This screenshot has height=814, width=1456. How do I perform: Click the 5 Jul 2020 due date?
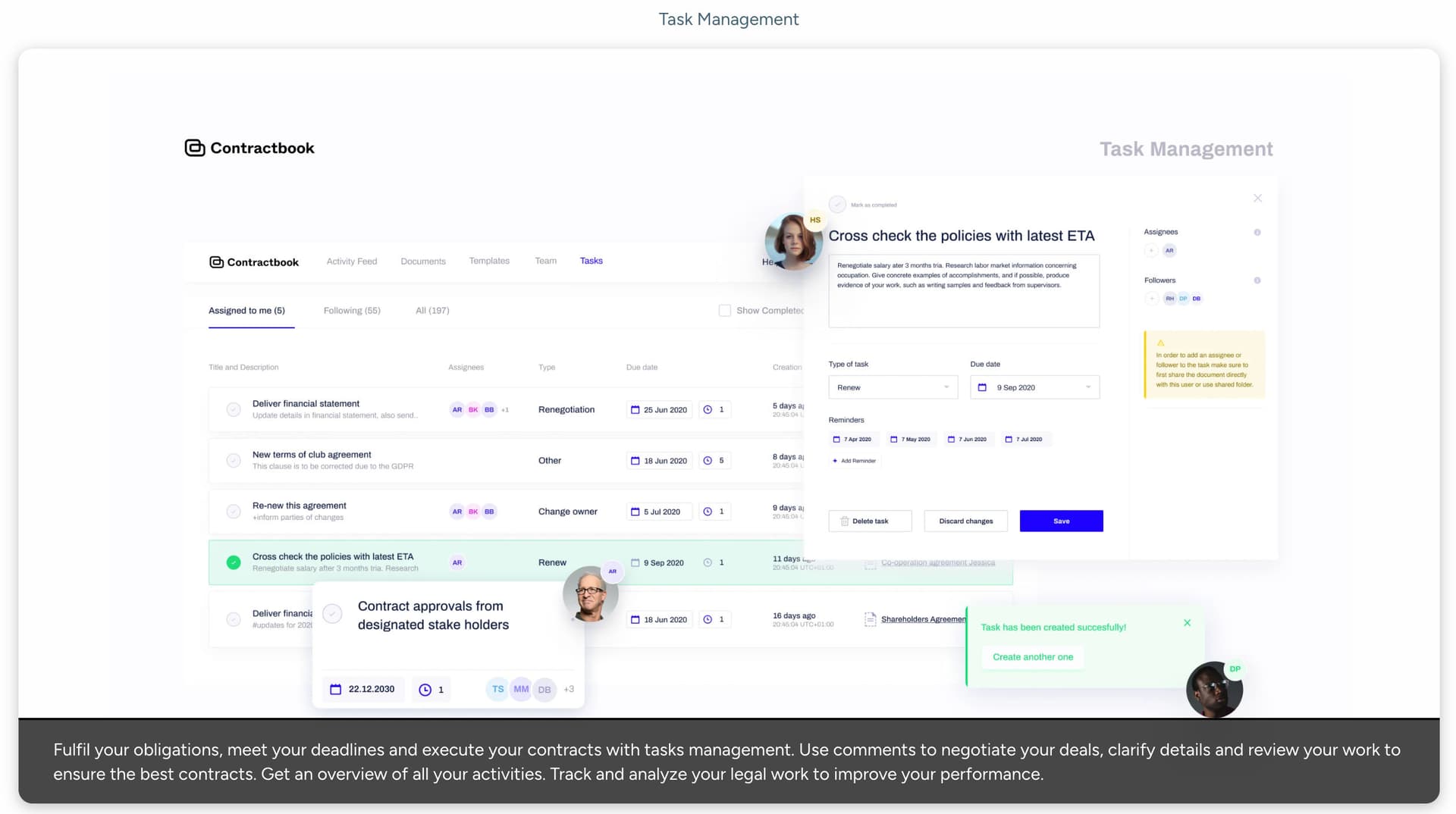(x=659, y=512)
